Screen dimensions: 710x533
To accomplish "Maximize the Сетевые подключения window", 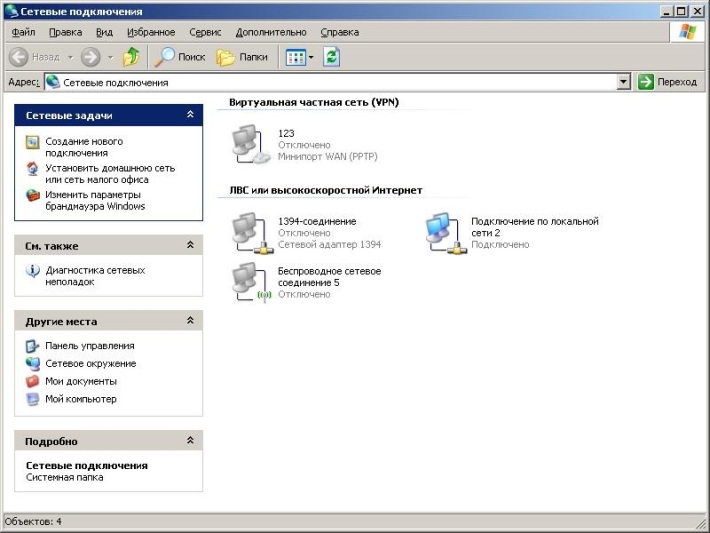I will pos(681,11).
